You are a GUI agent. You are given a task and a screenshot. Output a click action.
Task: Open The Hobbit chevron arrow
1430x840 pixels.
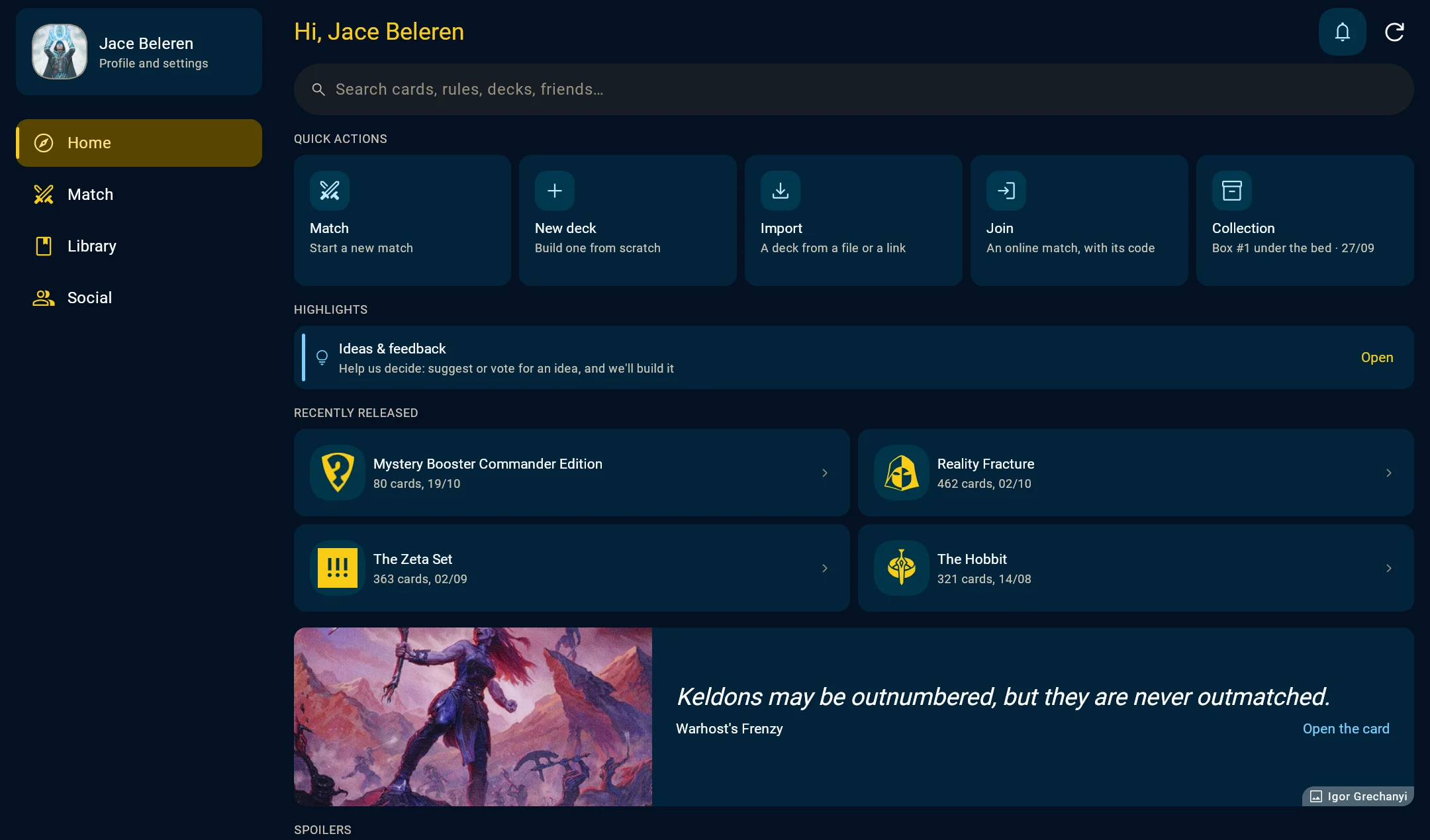pos(1389,568)
